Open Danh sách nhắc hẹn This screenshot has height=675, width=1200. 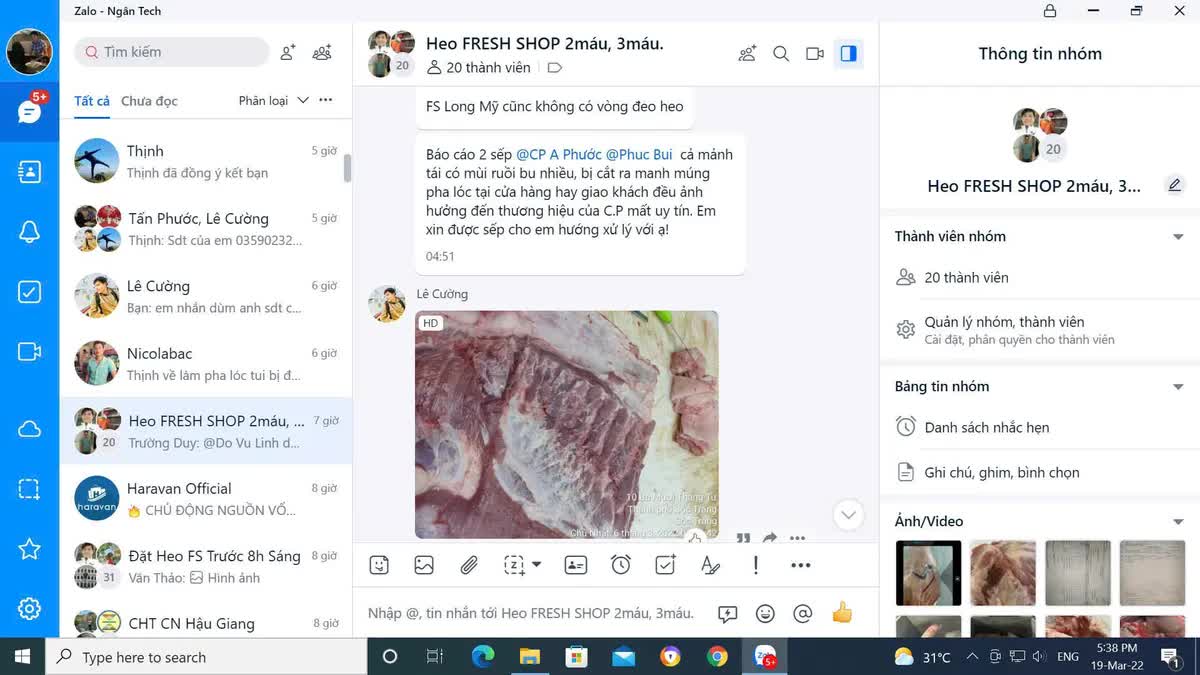click(986, 427)
